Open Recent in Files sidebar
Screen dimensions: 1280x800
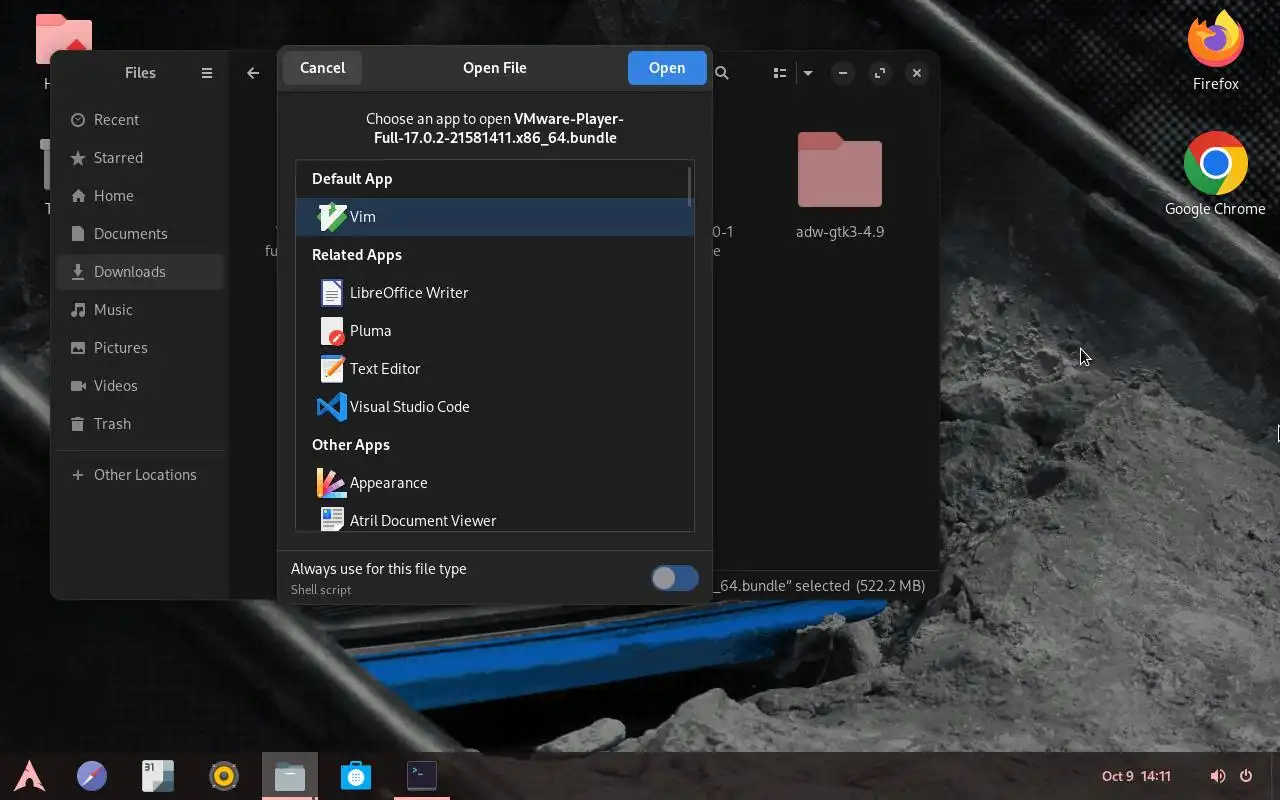140,120
